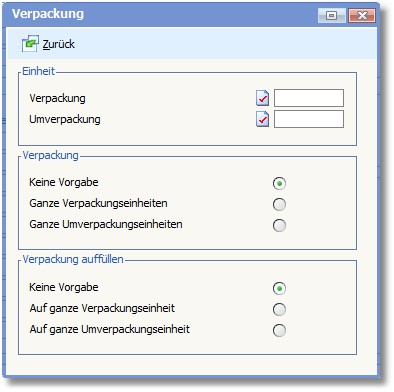The width and height of the screenshot is (394, 392).
Task: Close the Verpackung dialog window
Action: 362,15
